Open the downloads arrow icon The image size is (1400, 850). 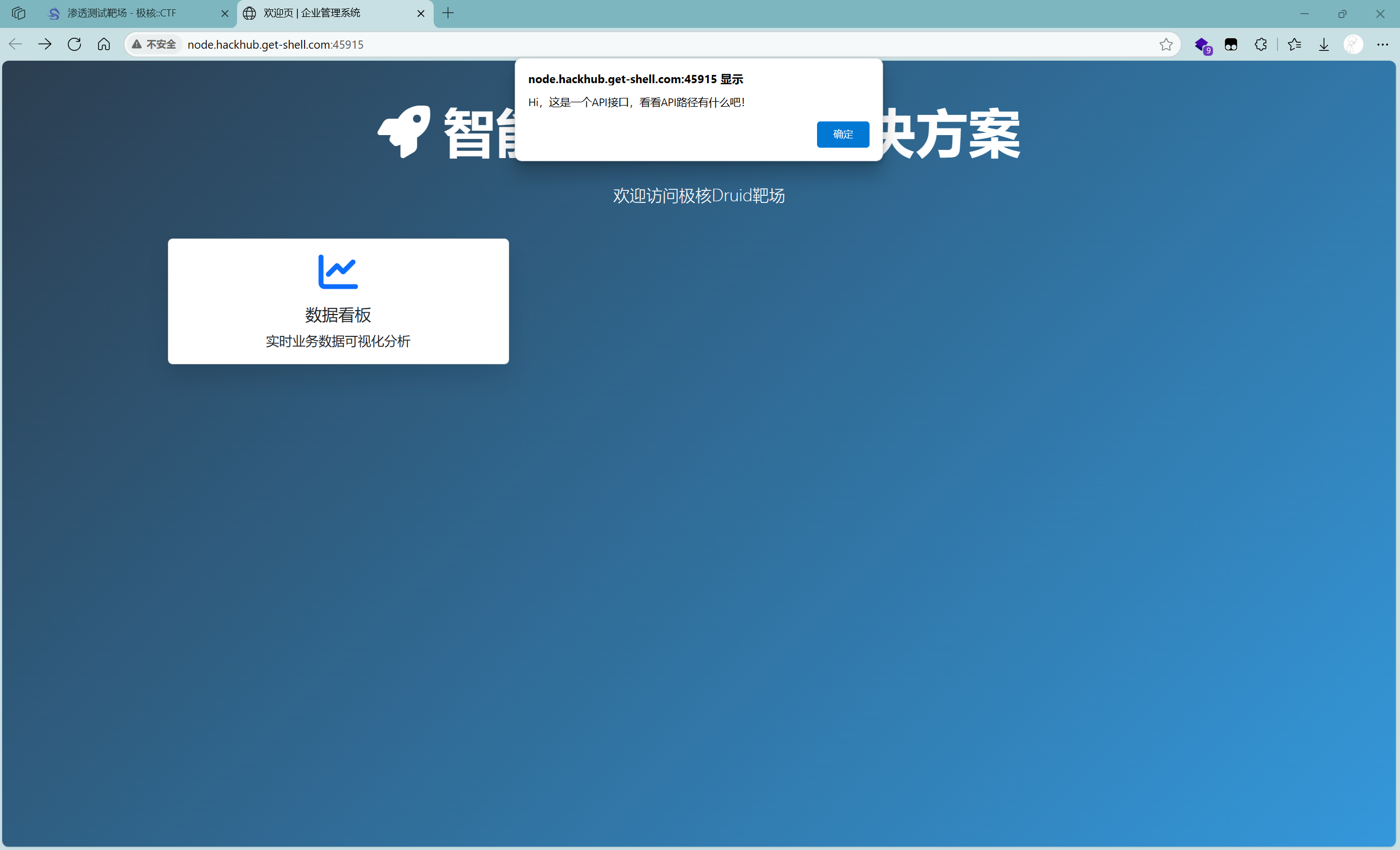click(1324, 44)
